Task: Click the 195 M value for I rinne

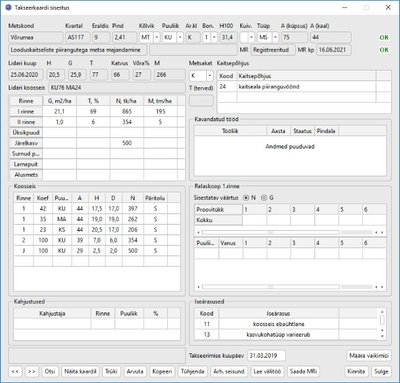Action: coord(160,111)
